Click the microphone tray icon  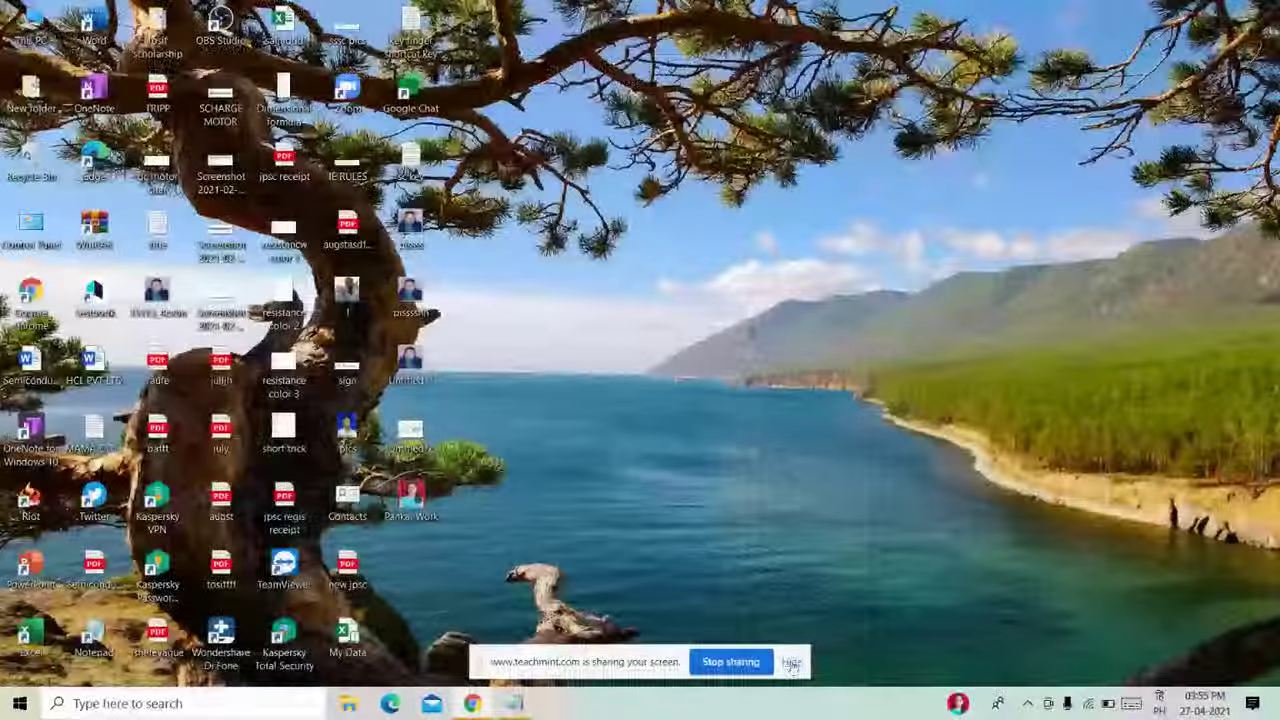[x=1067, y=704]
